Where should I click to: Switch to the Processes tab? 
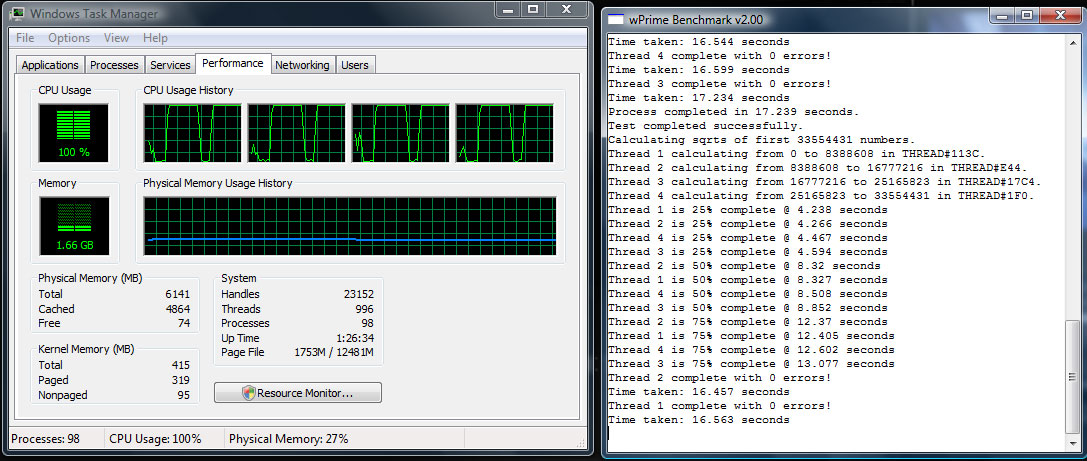pos(114,65)
